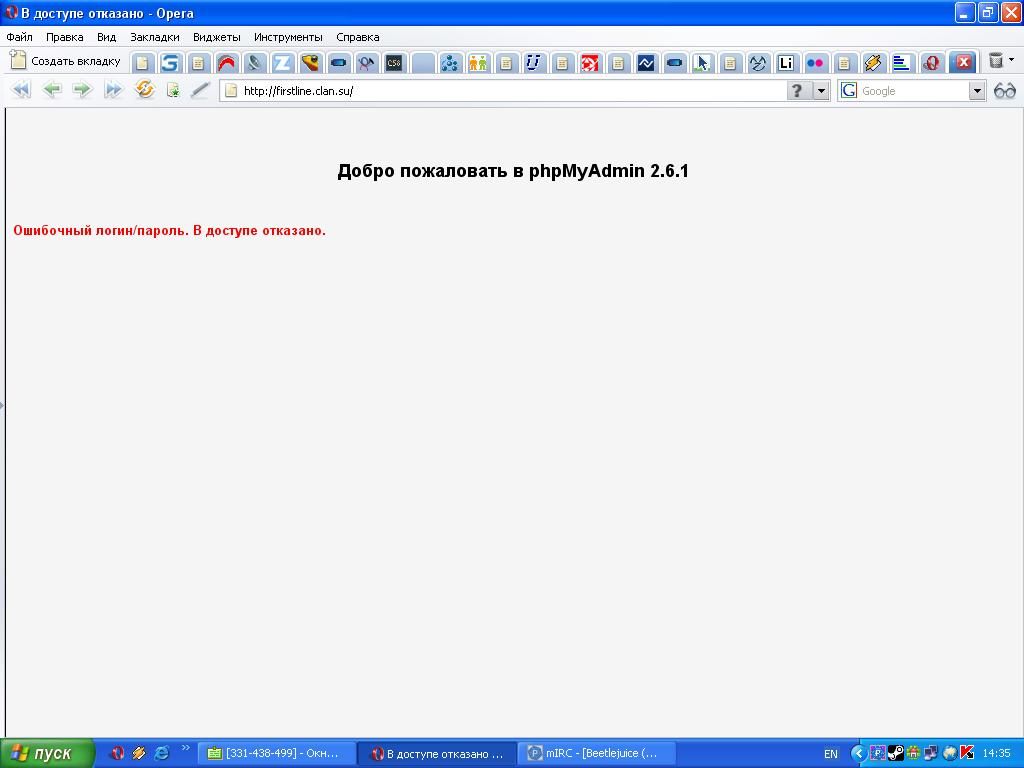Click the Создать вкладку new tab button
Image resolution: width=1024 pixels, height=768 pixels.
[x=66, y=61]
